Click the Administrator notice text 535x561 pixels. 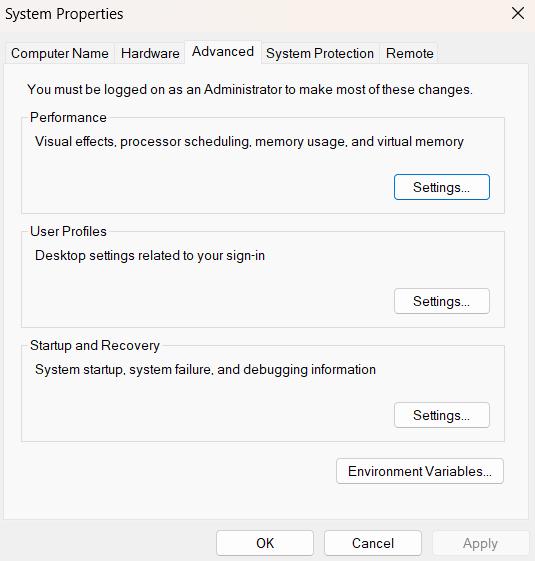pos(250,89)
